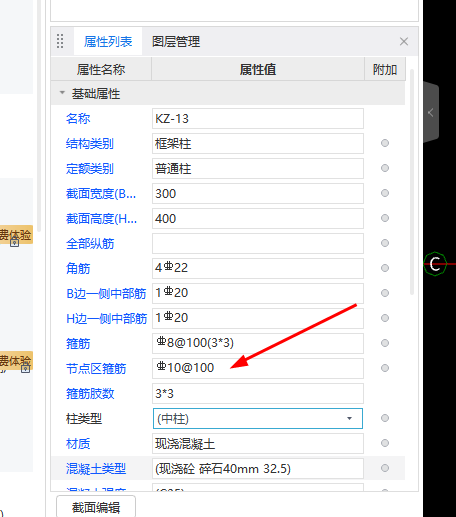Viewport: 456px width, 517px height.
Task: Toggle the 附加 radio for 角筋
Action: click(x=385, y=268)
